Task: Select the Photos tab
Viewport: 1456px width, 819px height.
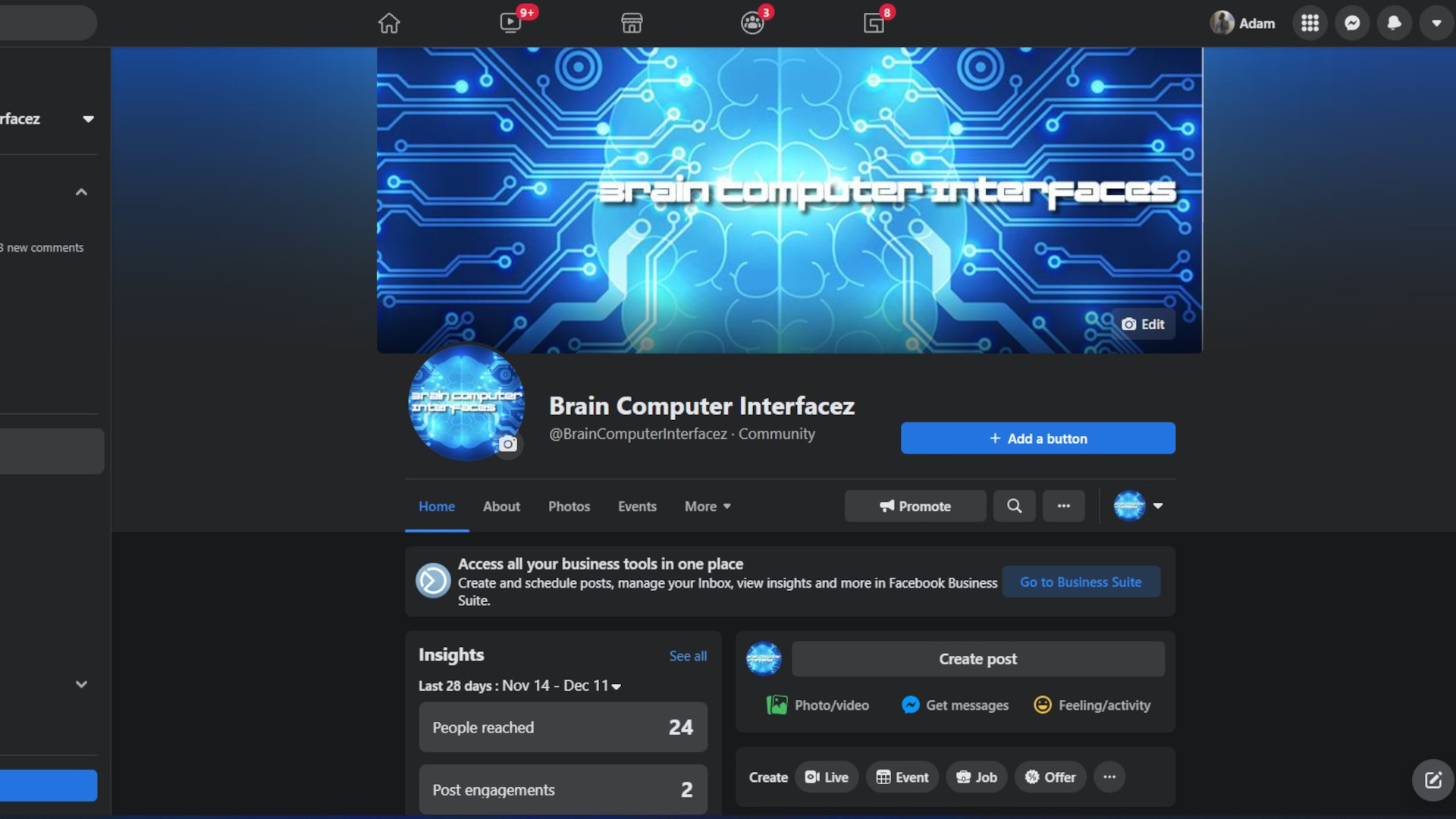Action: point(569,506)
